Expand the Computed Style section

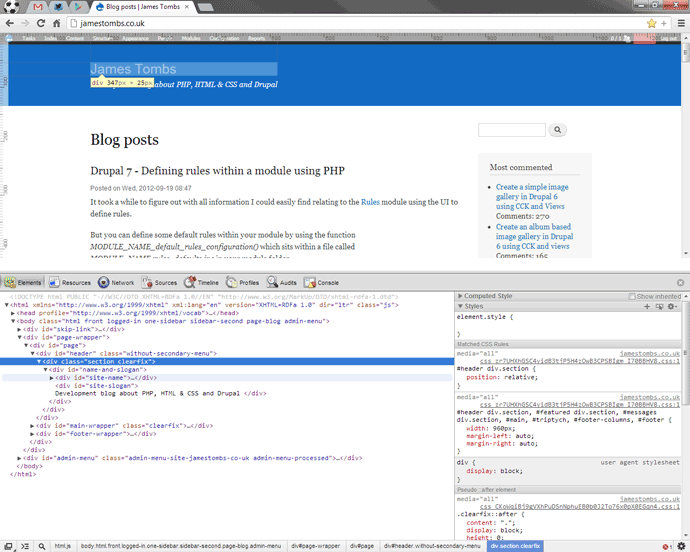click(460, 296)
